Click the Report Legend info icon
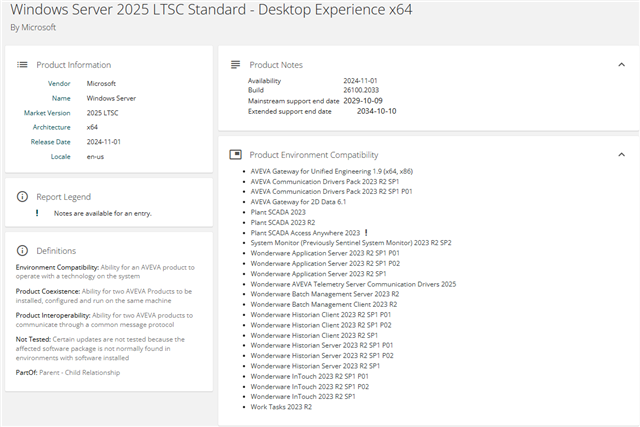This screenshot has width=640, height=427. tap(22, 197)
